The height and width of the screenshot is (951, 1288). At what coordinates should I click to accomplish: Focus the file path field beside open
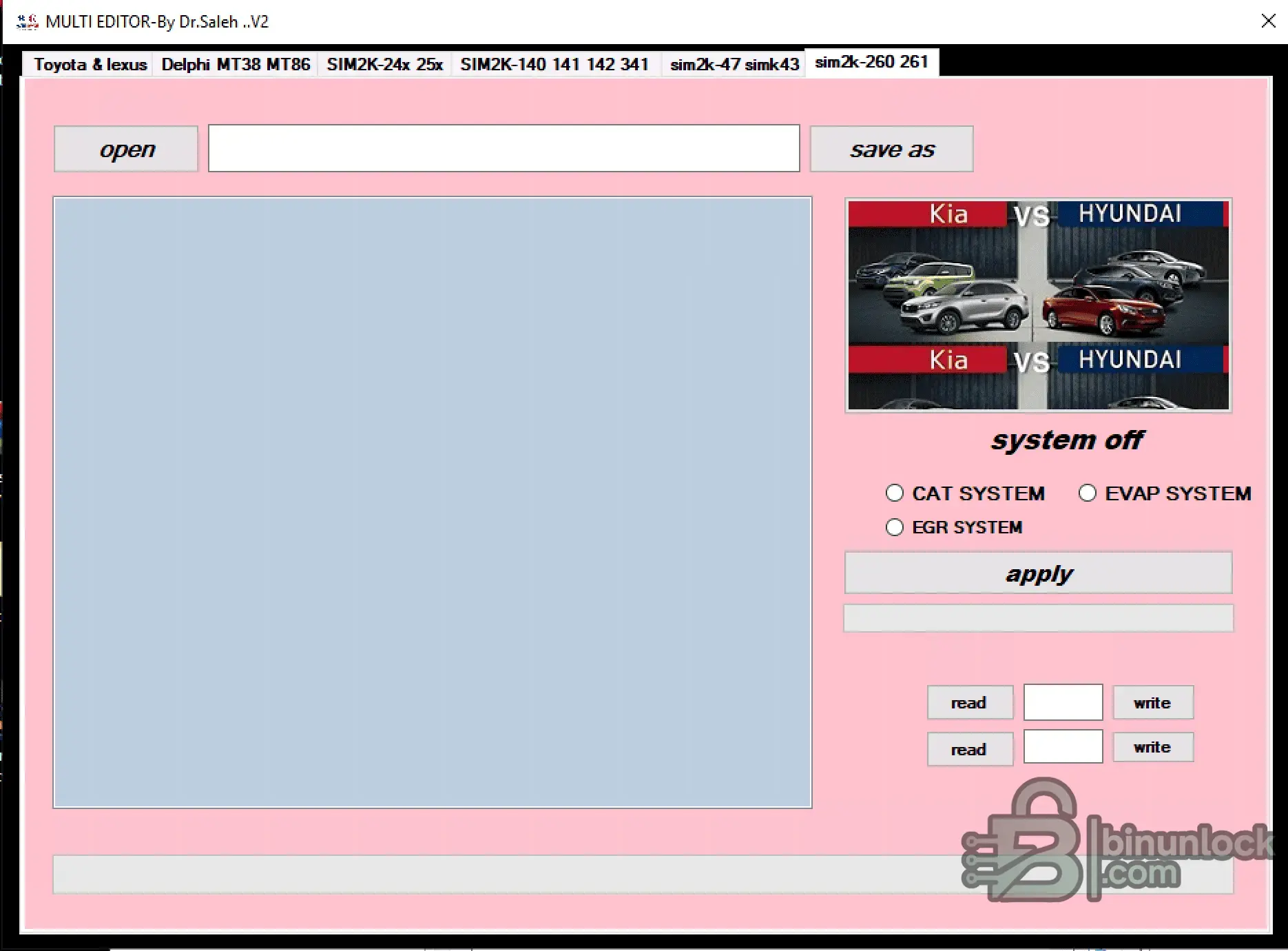[504, 148]
